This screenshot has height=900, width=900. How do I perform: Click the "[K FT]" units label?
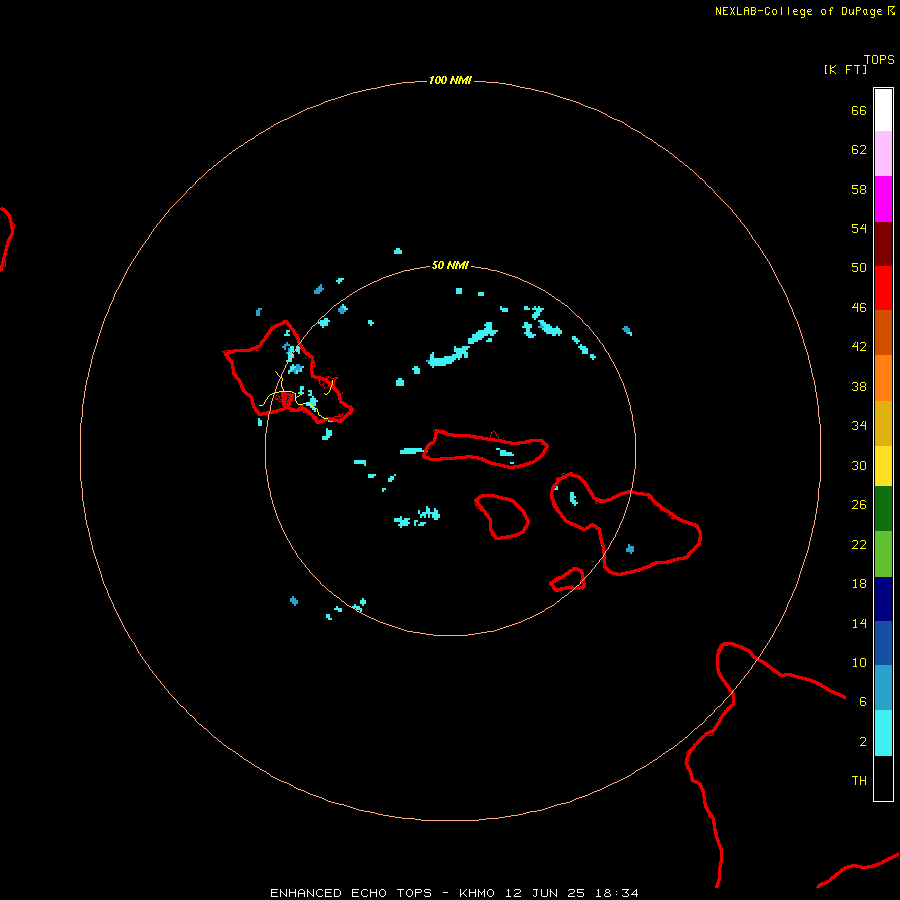(845, 69)
